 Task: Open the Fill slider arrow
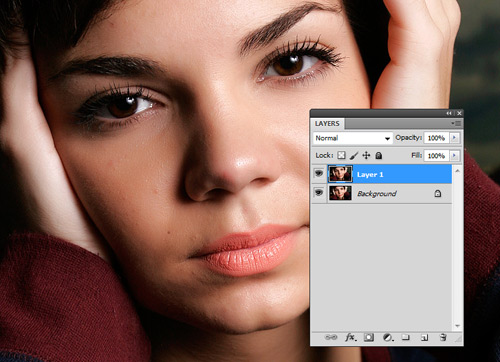point(455,156)
